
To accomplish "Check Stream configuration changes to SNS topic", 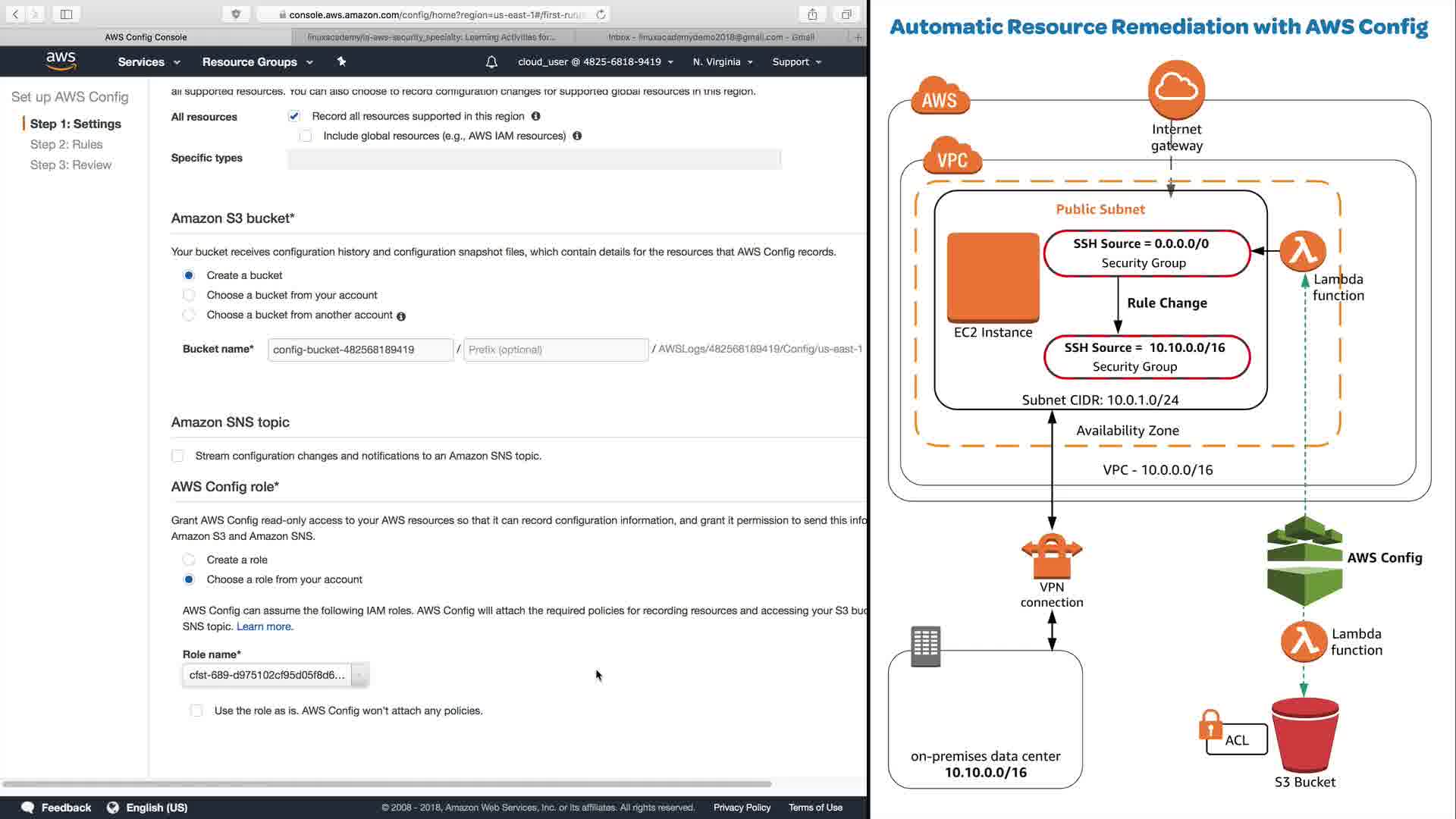I will click(177, 456).
